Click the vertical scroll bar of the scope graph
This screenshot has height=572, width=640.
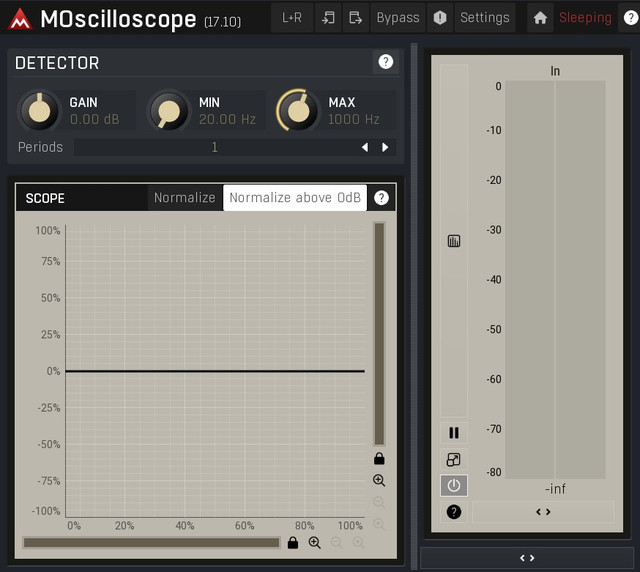click(x=379, y=334)
